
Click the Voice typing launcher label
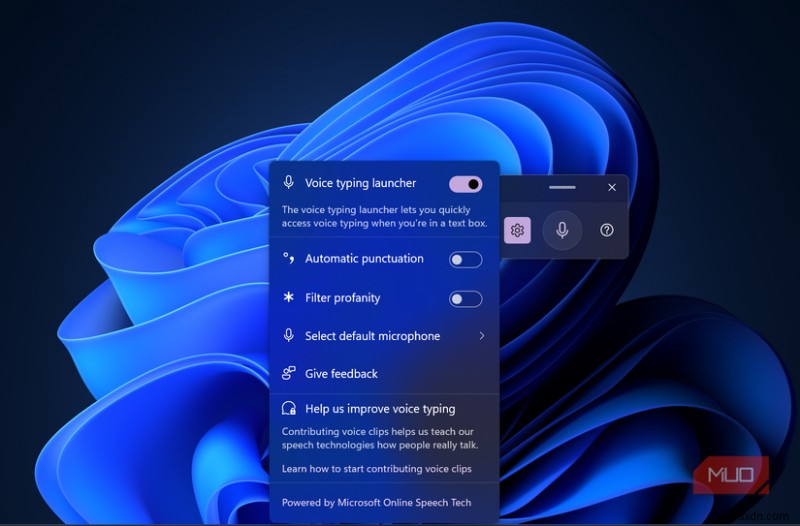360,183
